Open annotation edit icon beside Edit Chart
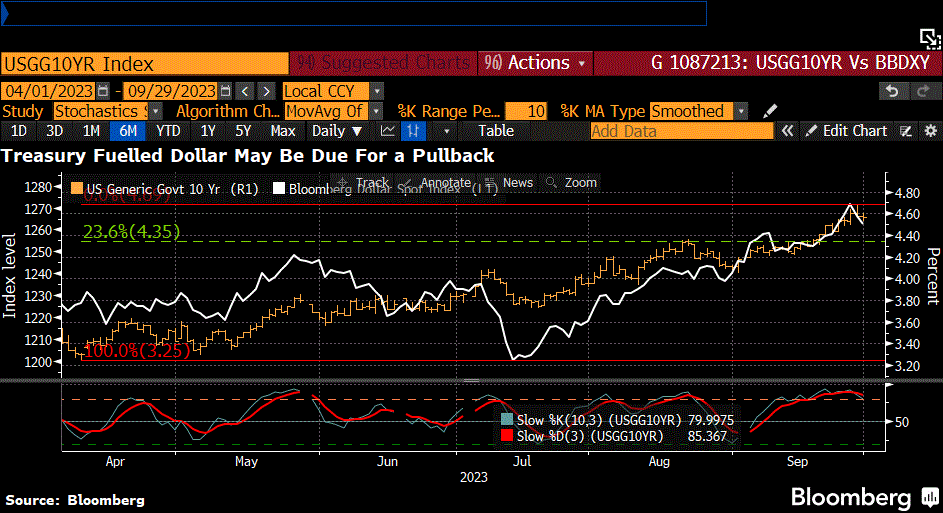 [906, 131]
